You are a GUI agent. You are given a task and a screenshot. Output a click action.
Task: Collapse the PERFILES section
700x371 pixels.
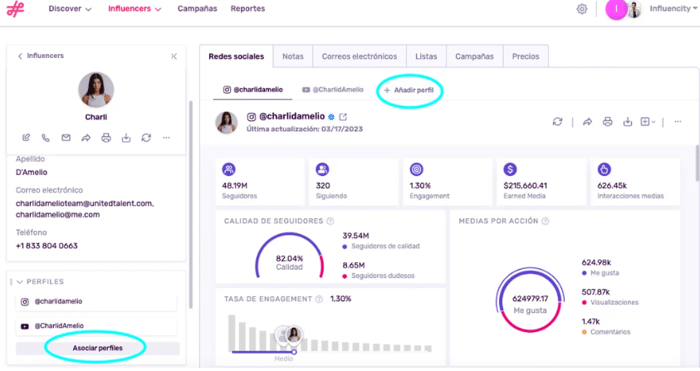(x=19, y=282)
